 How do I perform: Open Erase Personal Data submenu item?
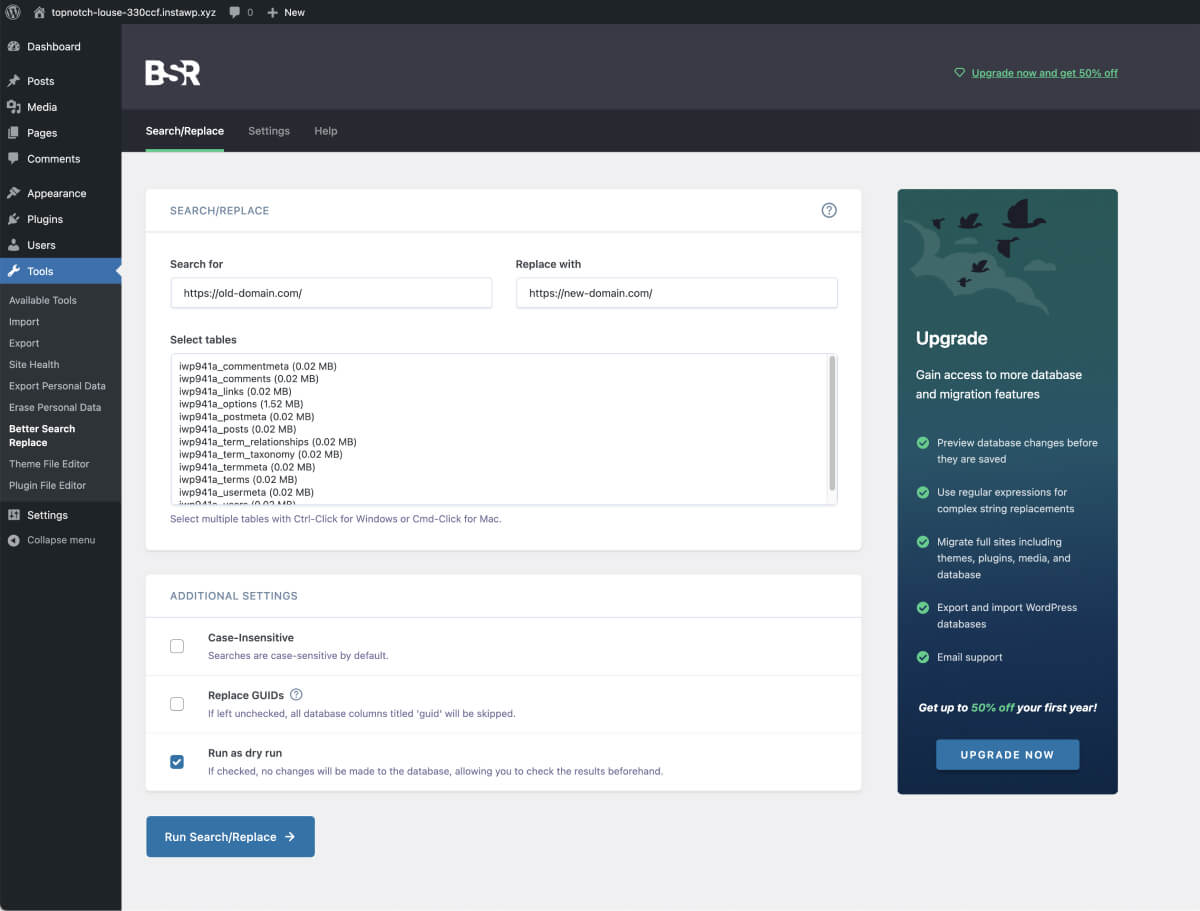[55, 407]
